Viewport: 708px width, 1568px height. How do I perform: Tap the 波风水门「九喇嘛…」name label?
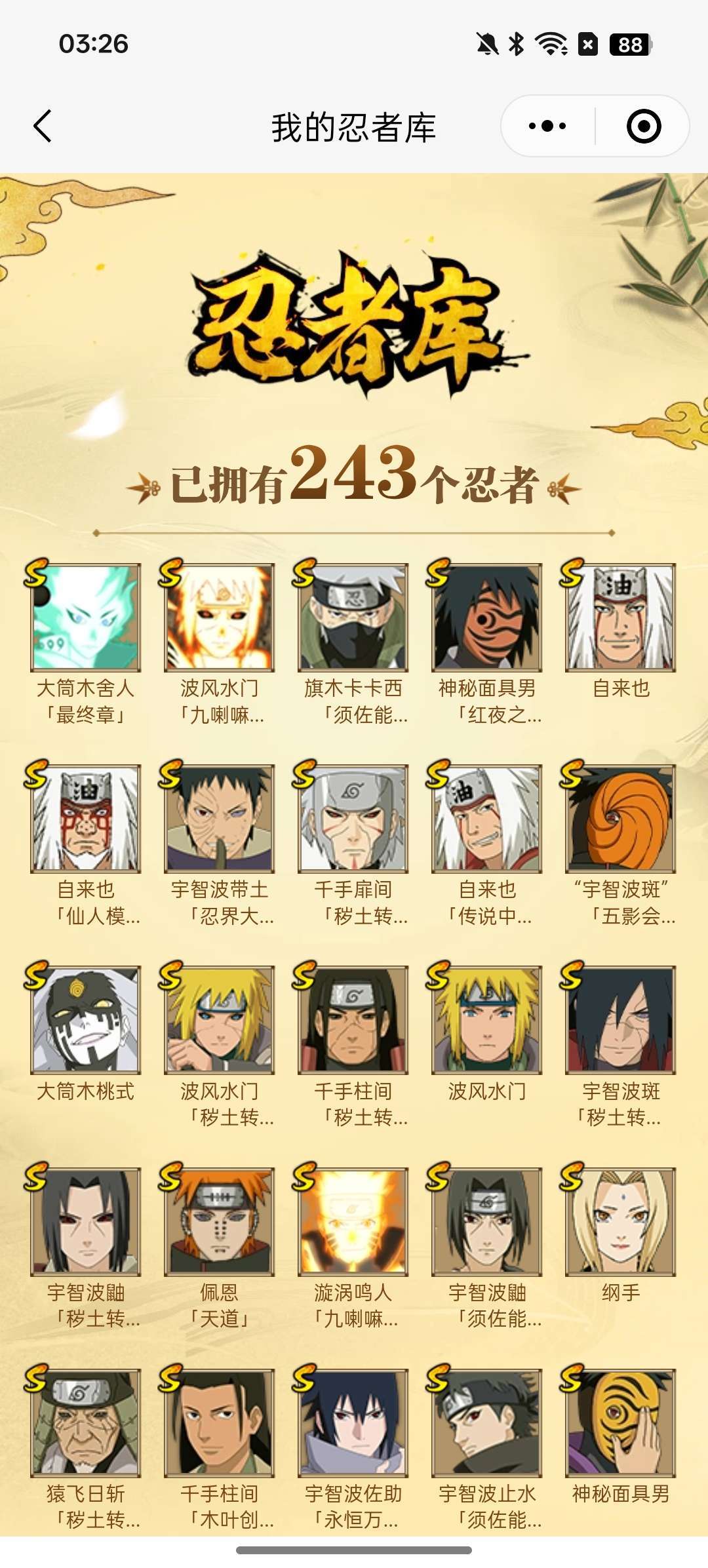[220, 701]
